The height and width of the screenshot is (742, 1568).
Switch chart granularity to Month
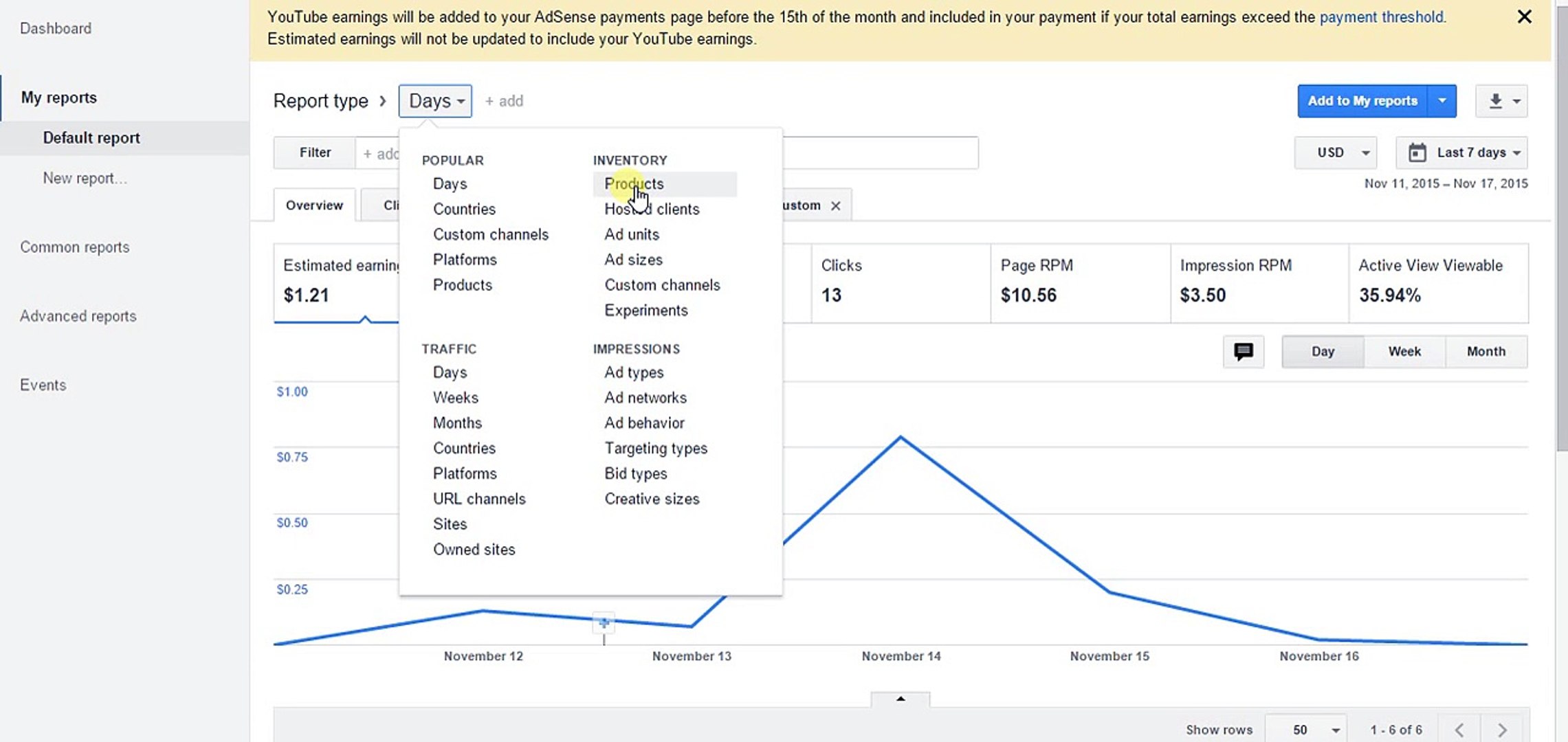1486,352
